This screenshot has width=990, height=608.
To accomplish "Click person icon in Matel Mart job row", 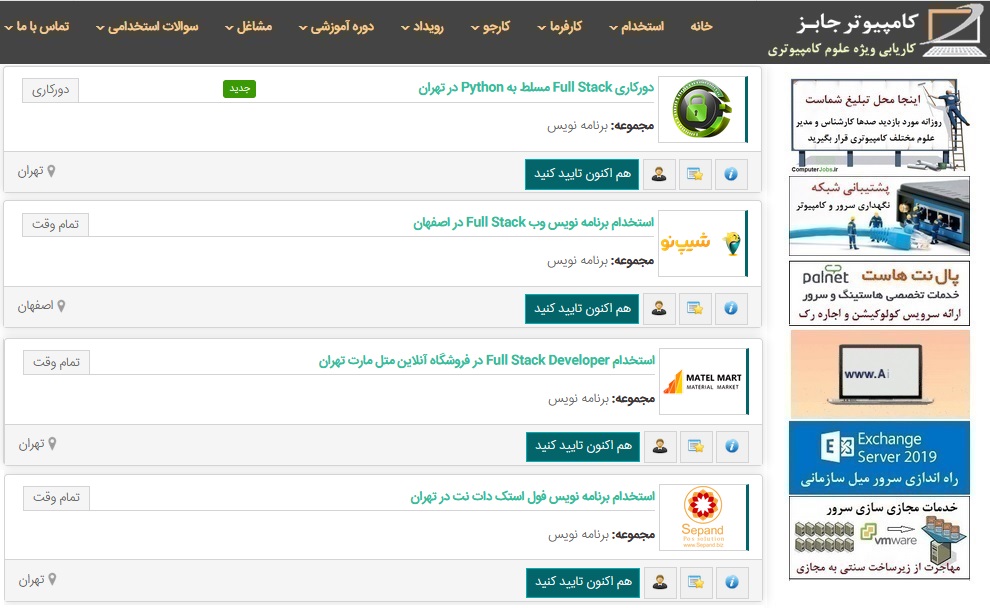I will [x=660, y=446].
